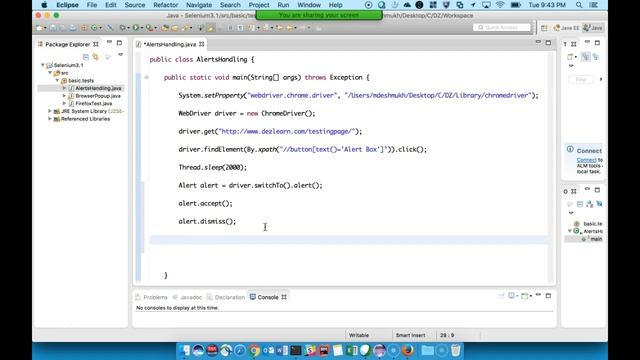Click the Thread.sleep(2000); code line
640x360 pixels.
pos(212,167)
